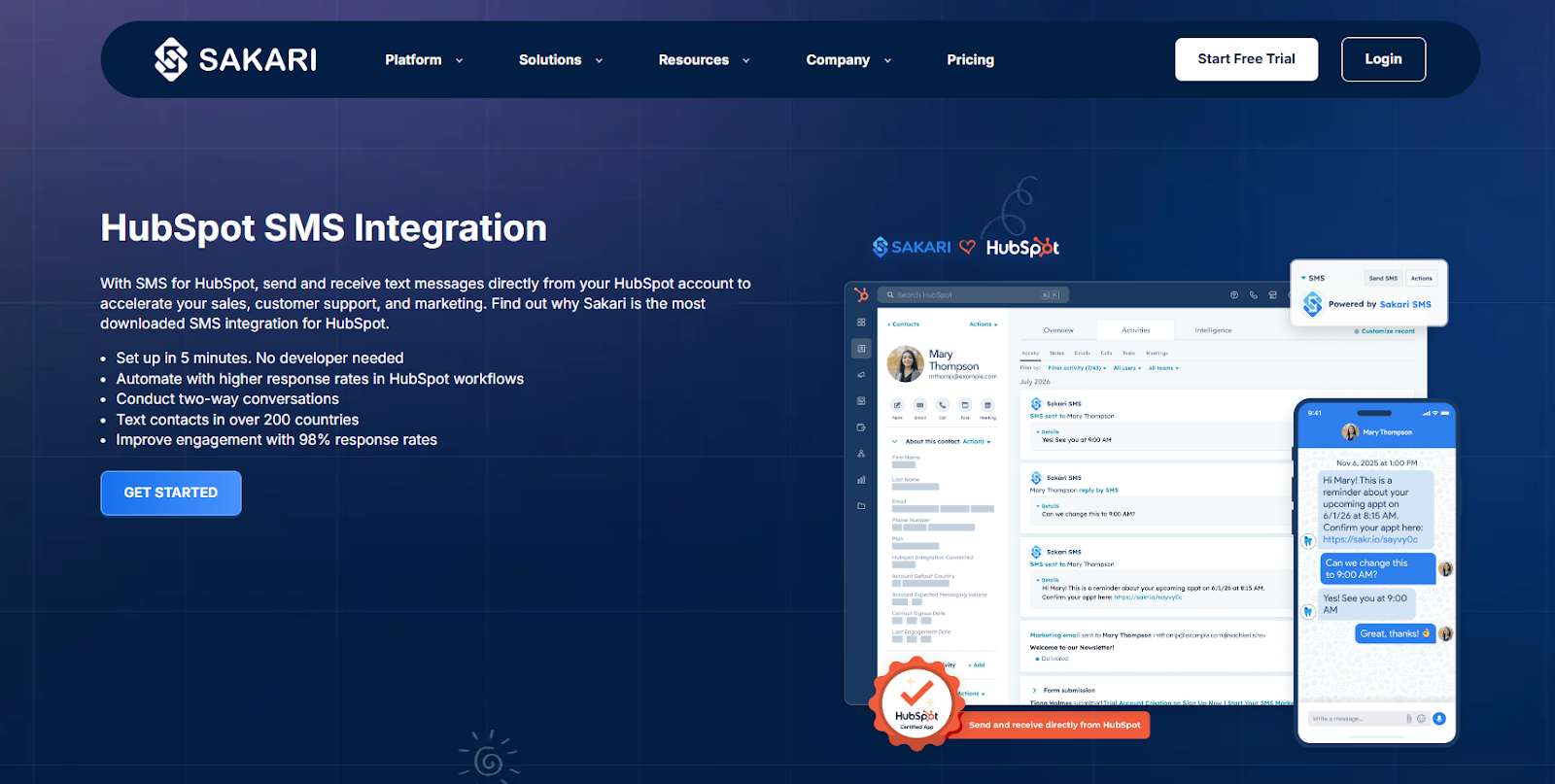
Task: Click the Send SMS button
Action: [x=1383, y=278]
